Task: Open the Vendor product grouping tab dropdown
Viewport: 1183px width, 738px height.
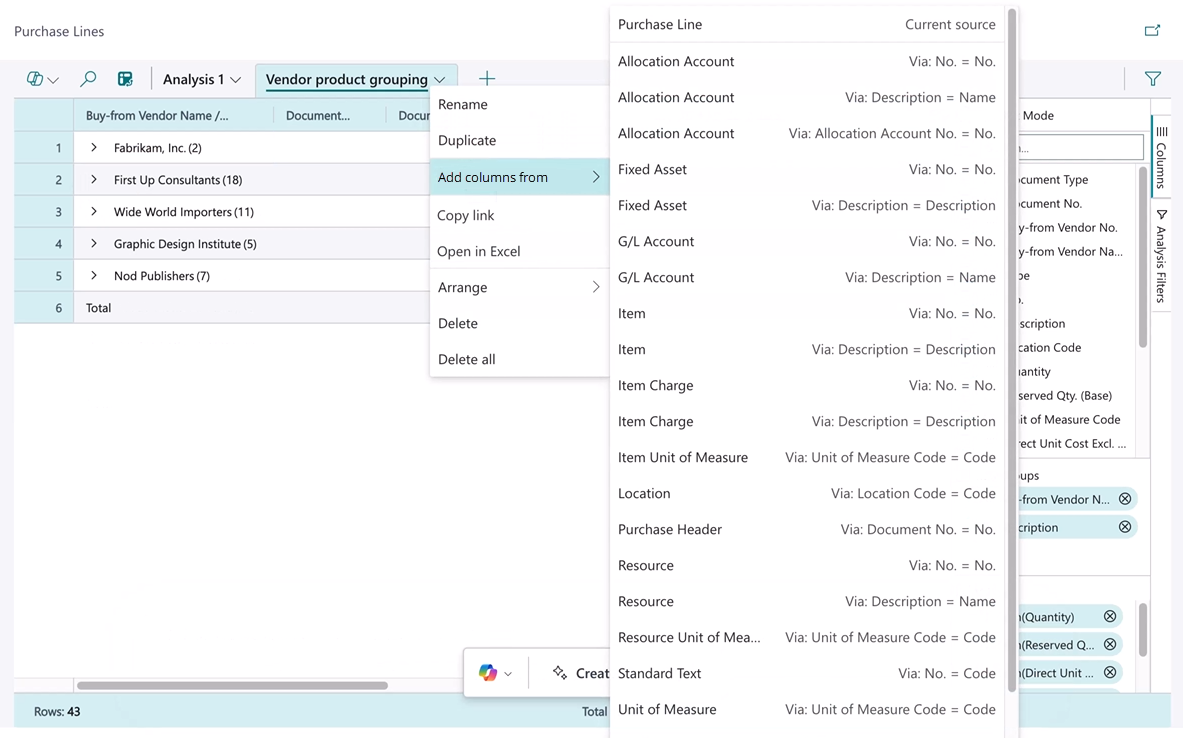Action: point(439,79)
